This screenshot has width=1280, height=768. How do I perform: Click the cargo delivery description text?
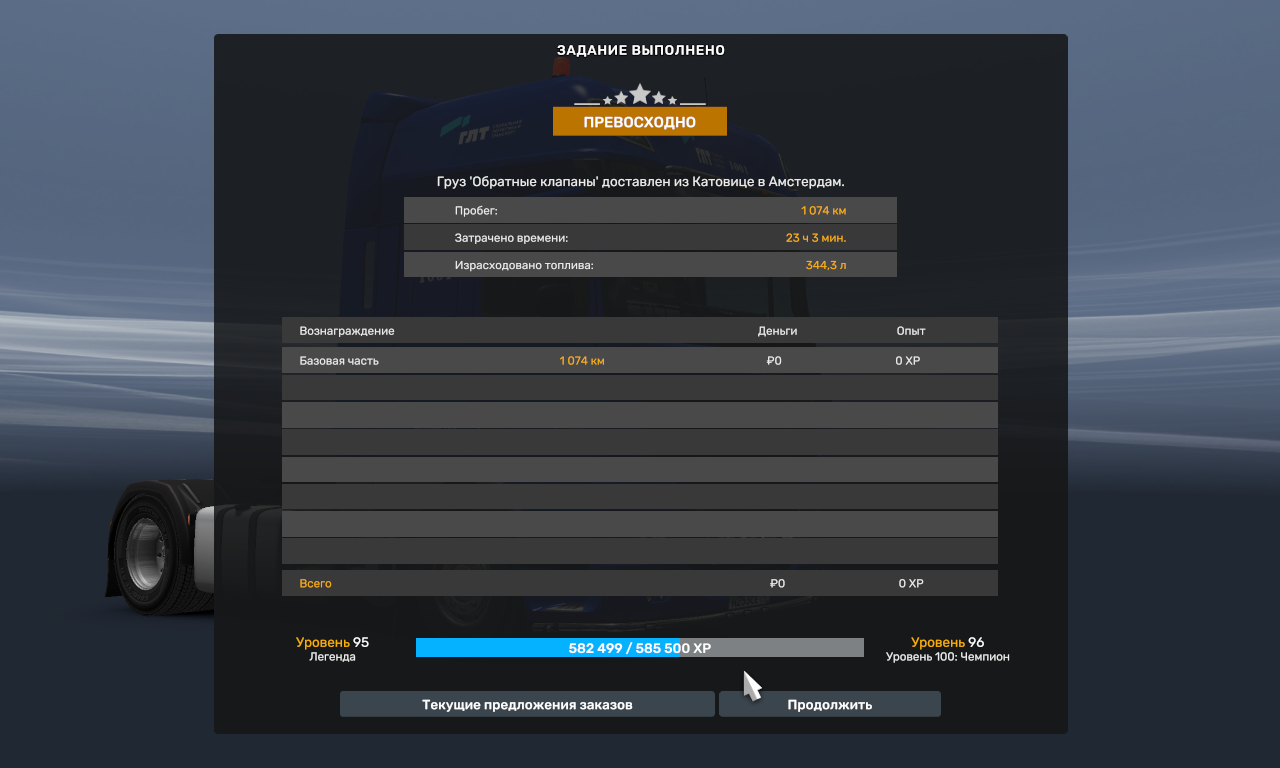pyautogui.click(x=641, y=182)
